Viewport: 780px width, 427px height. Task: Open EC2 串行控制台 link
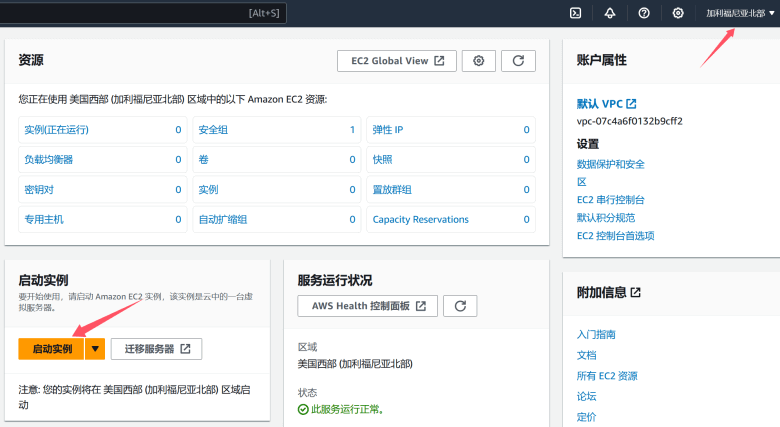[610, 200]
